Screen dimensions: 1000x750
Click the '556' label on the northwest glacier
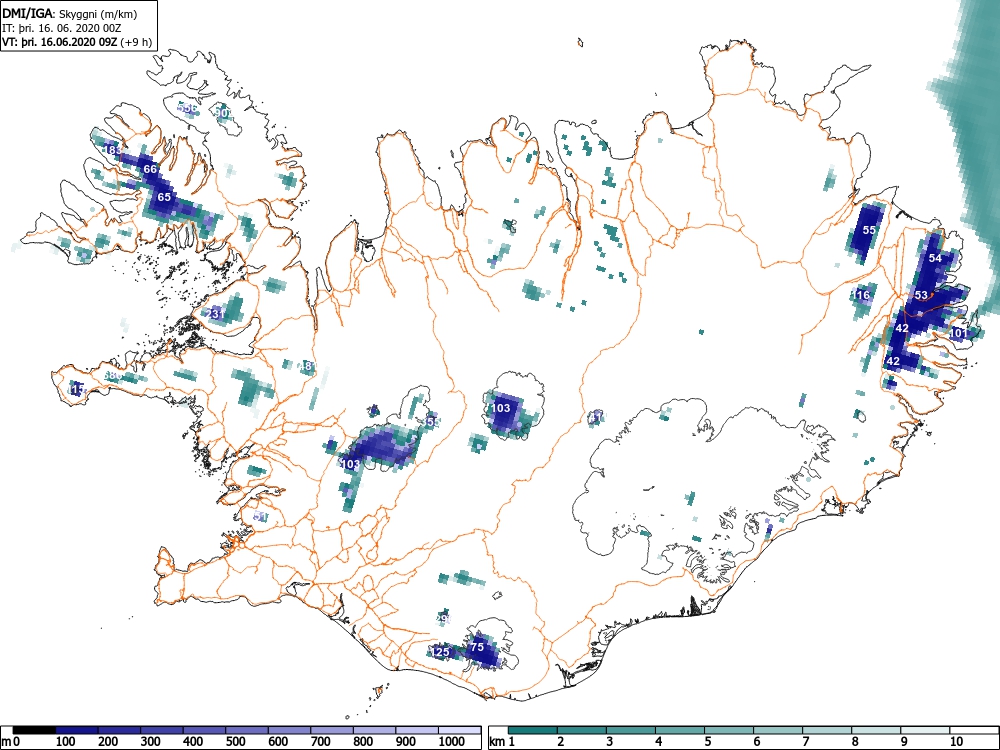pos(188,107)
